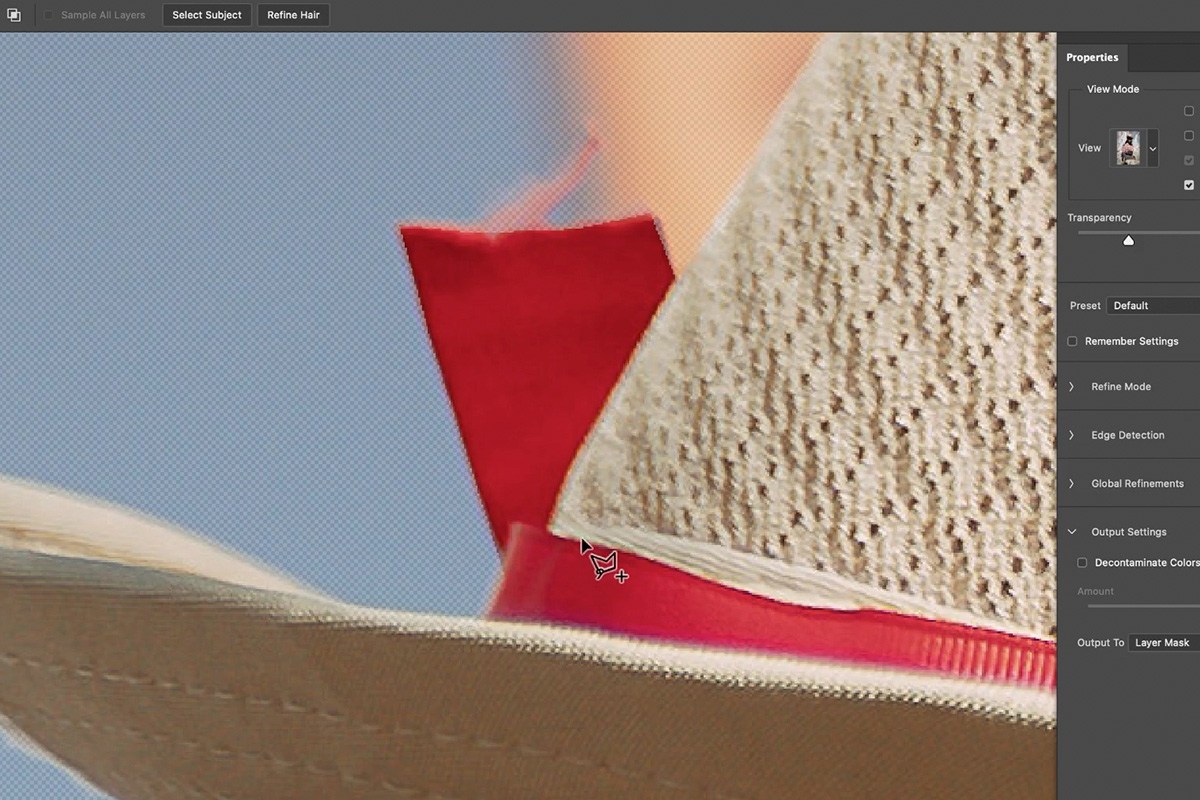Click the grayed-out checked View Mode checkbox
Viewport: 1200px width, 800px height.
point(1189,160)
